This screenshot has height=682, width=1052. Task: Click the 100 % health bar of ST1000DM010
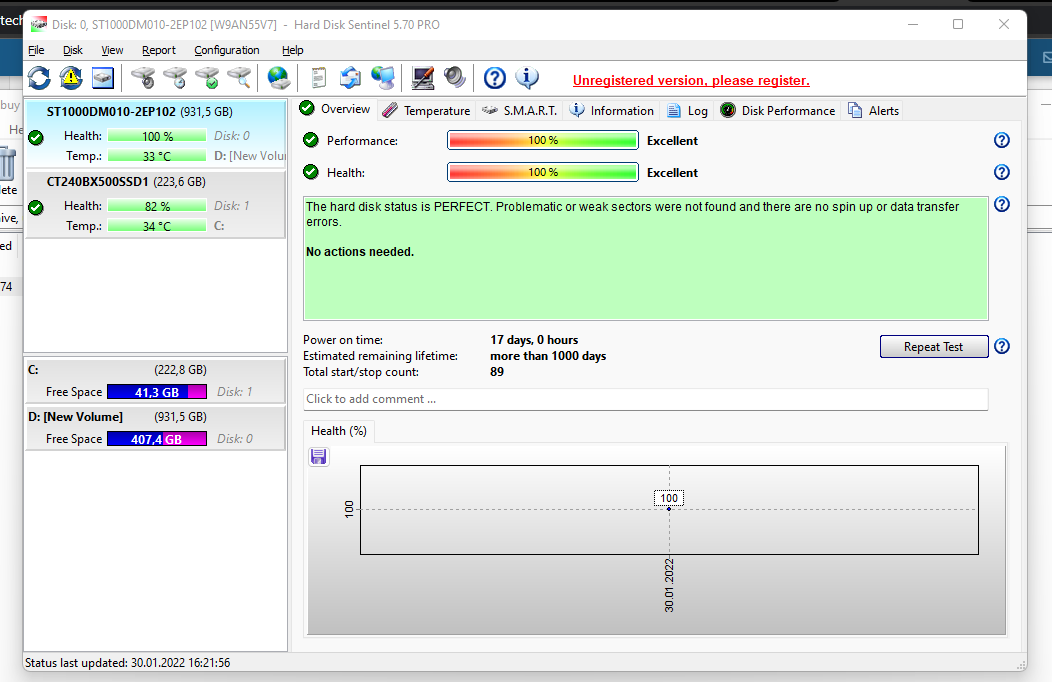[157, 136]
